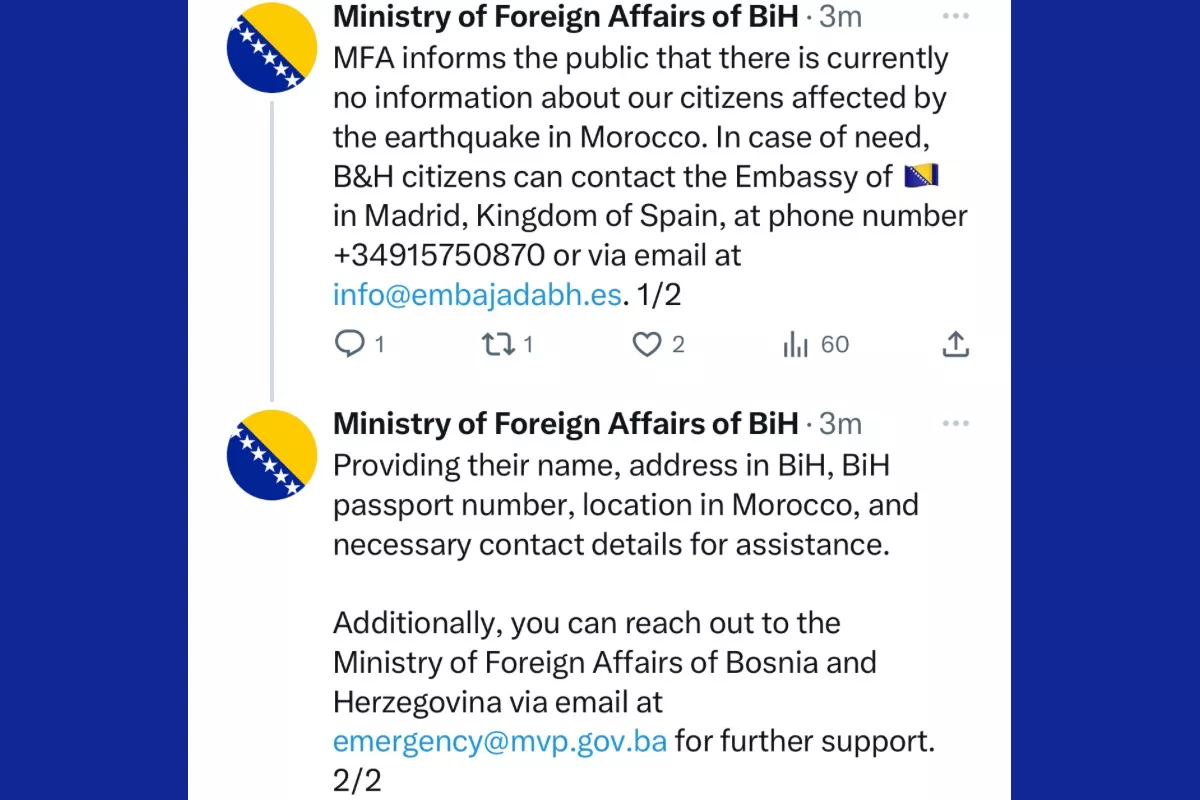The height and width of the screenshot is (800, 1200).
Task: Click the second tweet's BiH flag avatar
Action: [x=272, y=454]
